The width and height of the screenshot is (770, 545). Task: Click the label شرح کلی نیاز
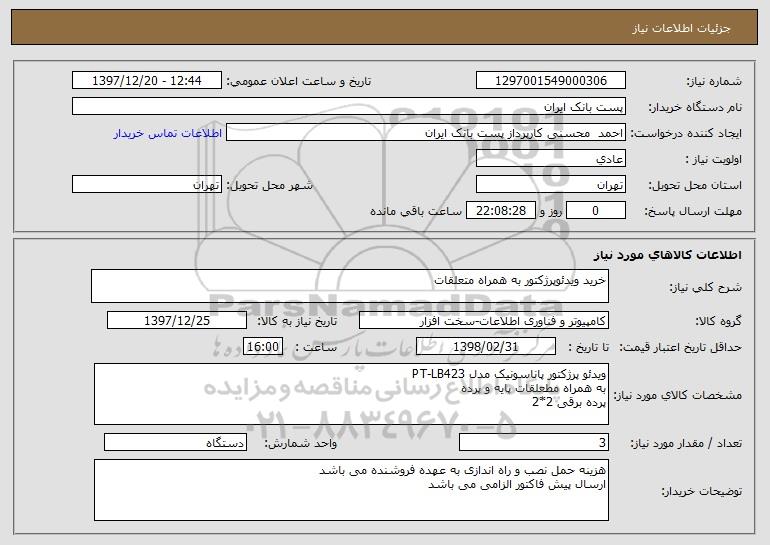[706, 287]
